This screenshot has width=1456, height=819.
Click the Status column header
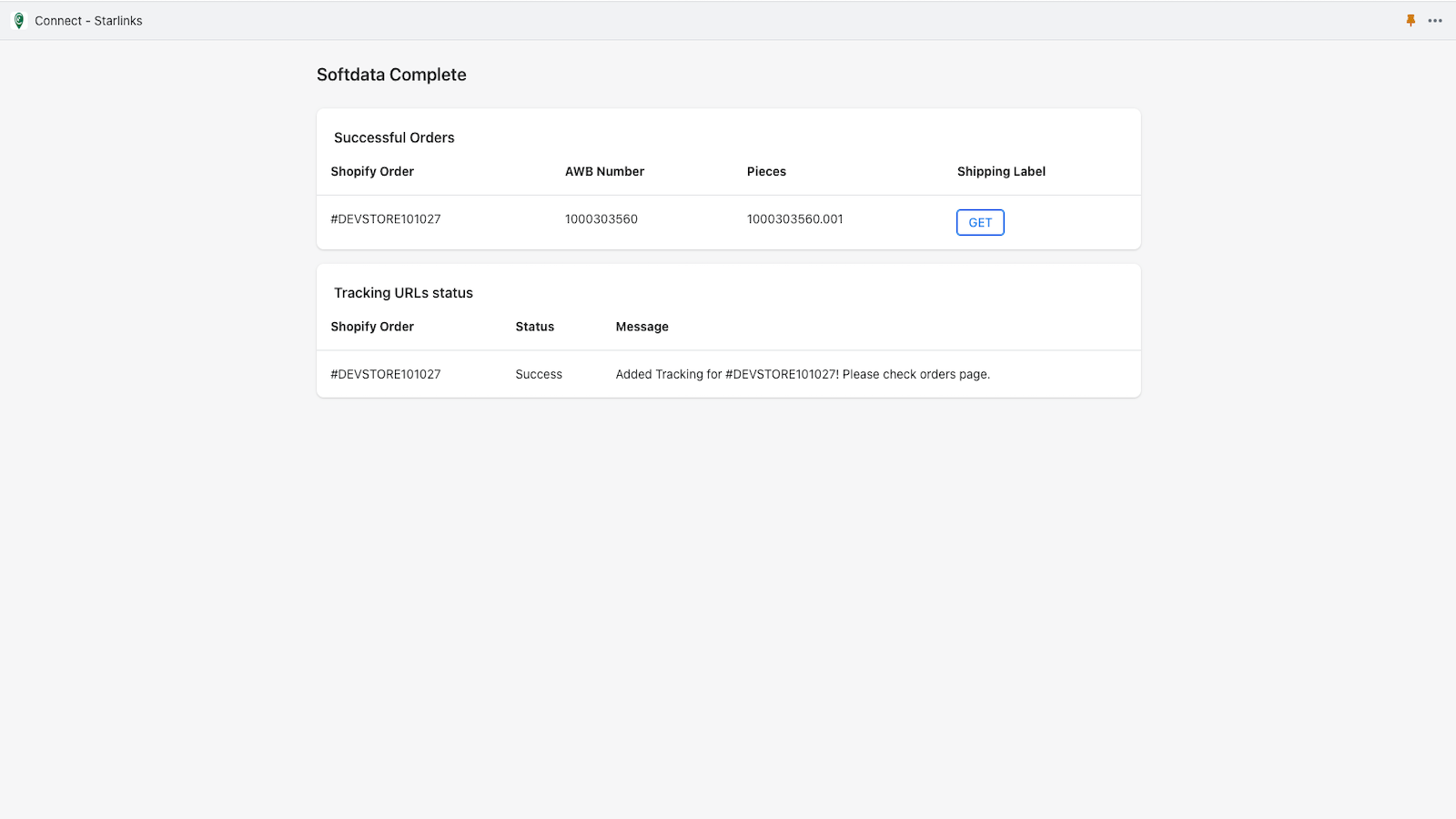pos(534,327)
